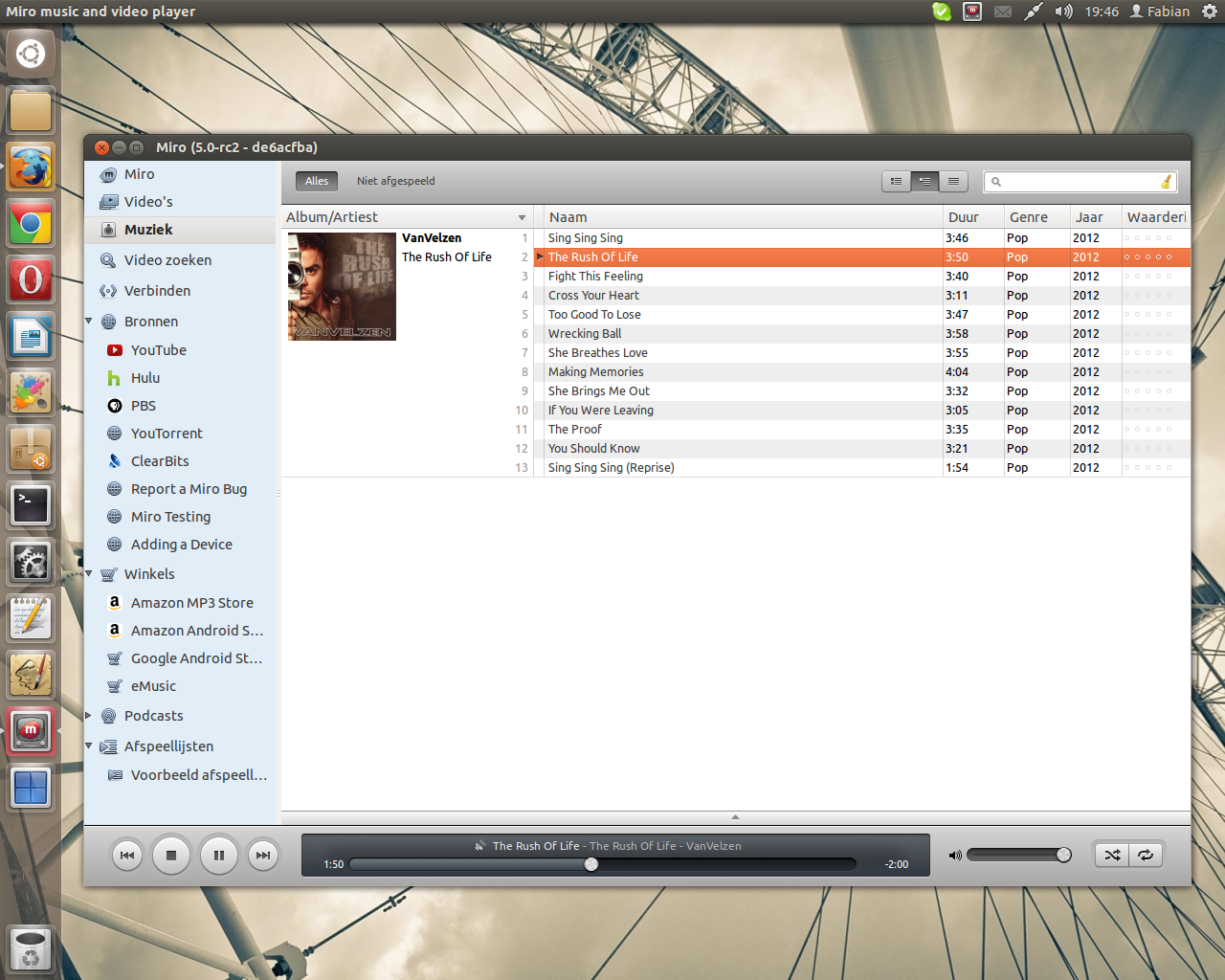Collapse the Afspeellijsten section
1225x980 pixels.
(89, 746)
